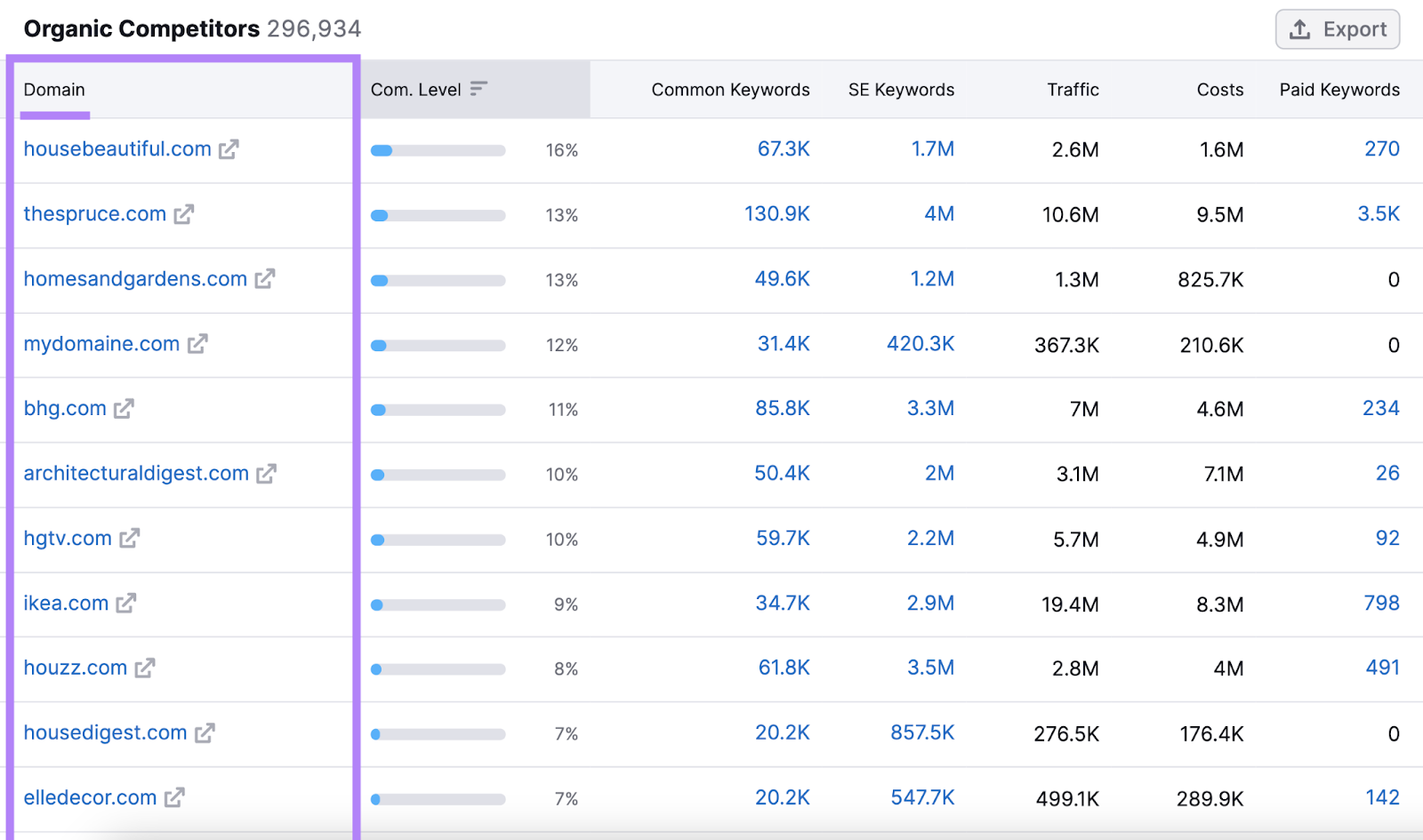This screenshot has height=840, width=1423.
Task: Open housebeautiful.com via its external link icon
Action: pyautogui.click(x=229, y=149)
